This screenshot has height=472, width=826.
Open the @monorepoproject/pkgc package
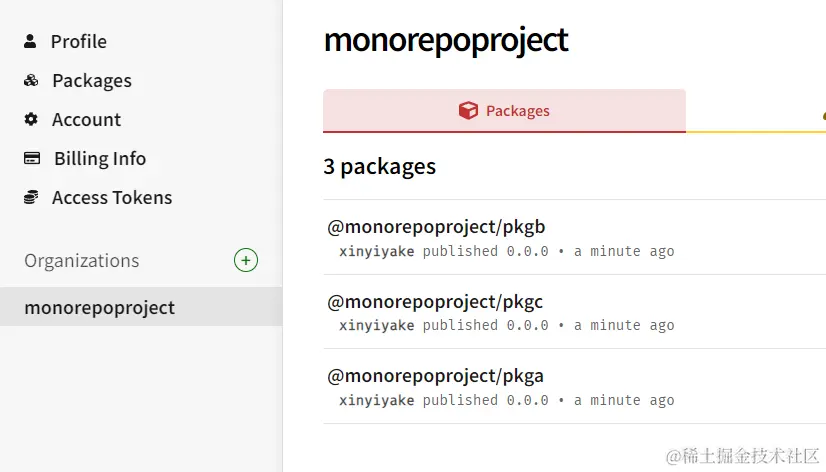pos(435,301)
